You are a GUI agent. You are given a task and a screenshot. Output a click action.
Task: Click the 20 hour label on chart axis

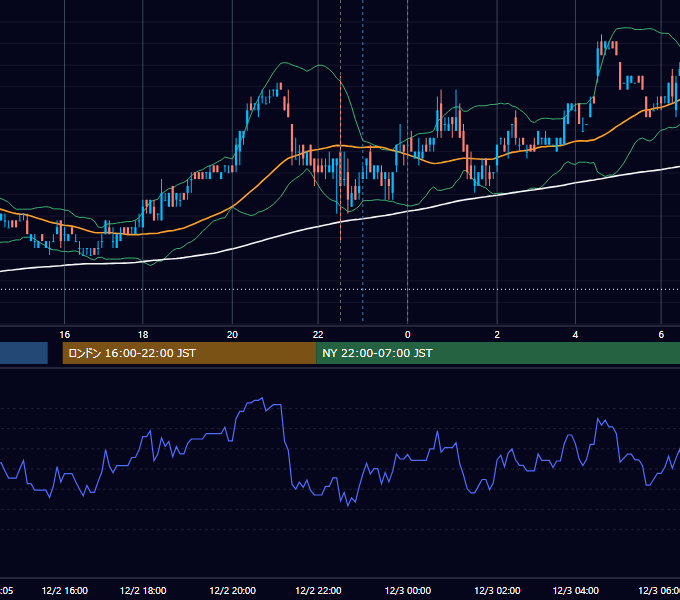point(232,335)
